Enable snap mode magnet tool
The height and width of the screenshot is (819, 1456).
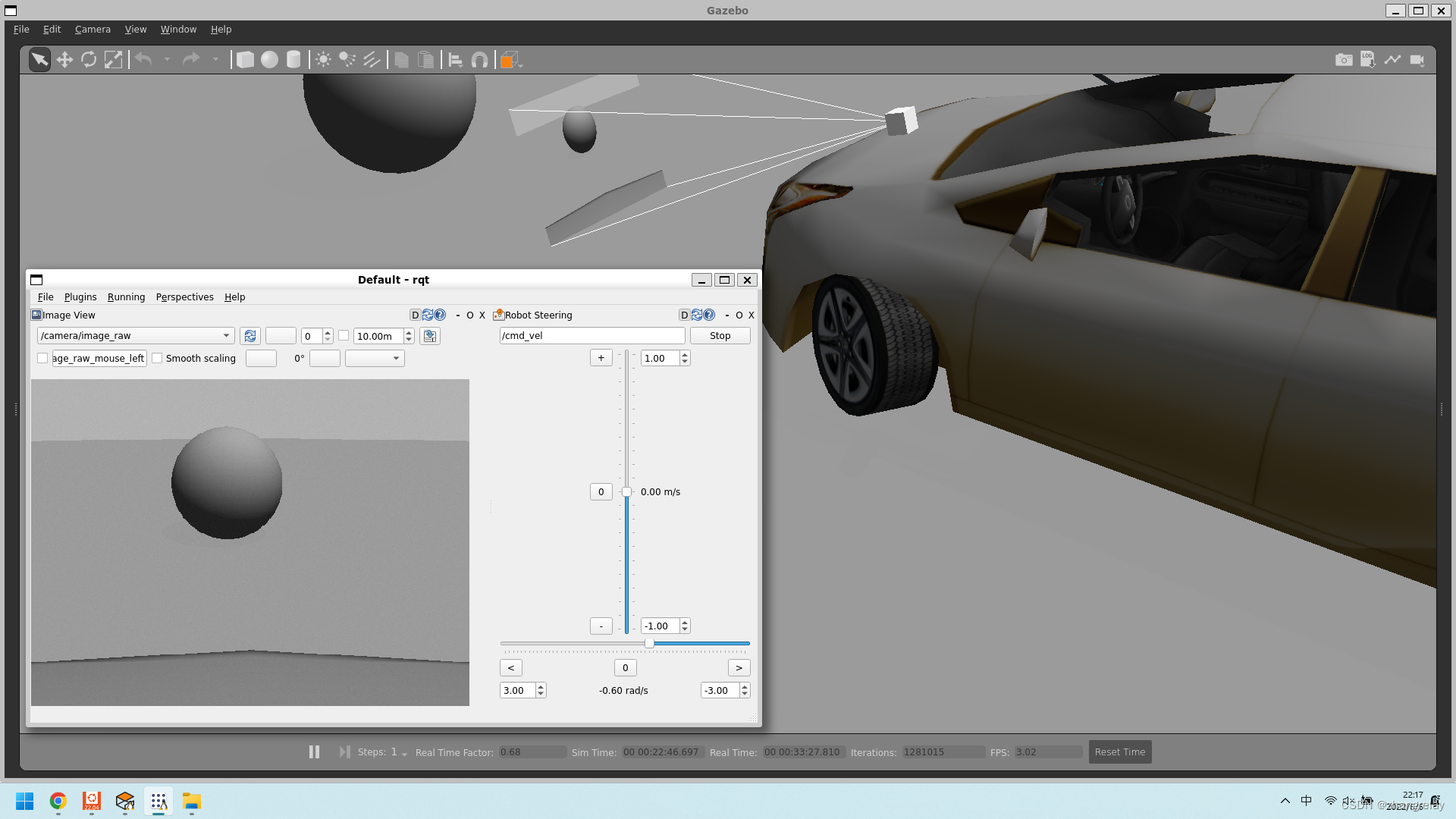click(479, 60)
